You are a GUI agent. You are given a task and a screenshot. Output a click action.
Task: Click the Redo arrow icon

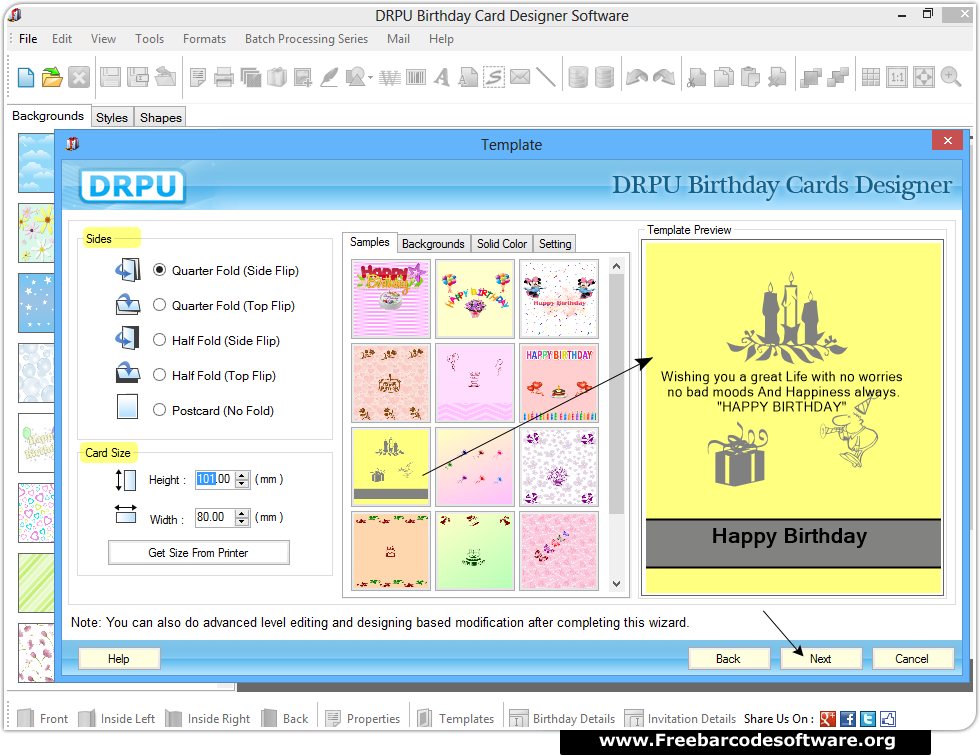point(664,78)
